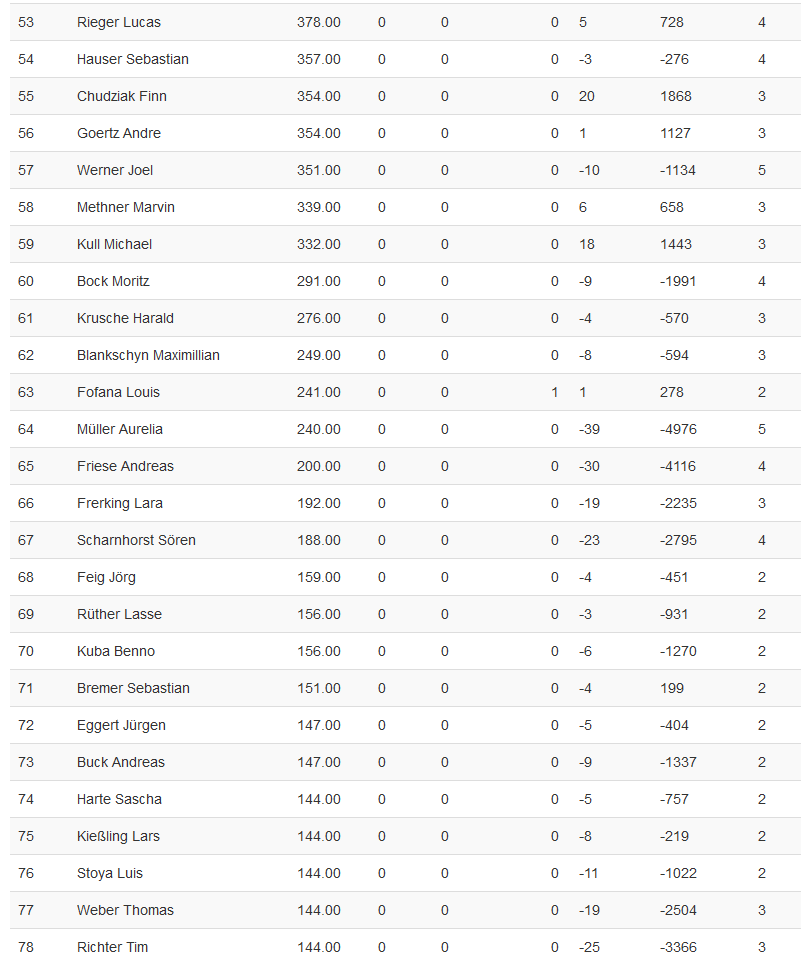Image resolution: width=801 pixels, height=962 pixels.
Task: Choose Kull Michael from the table
Action: click(114, 244)
